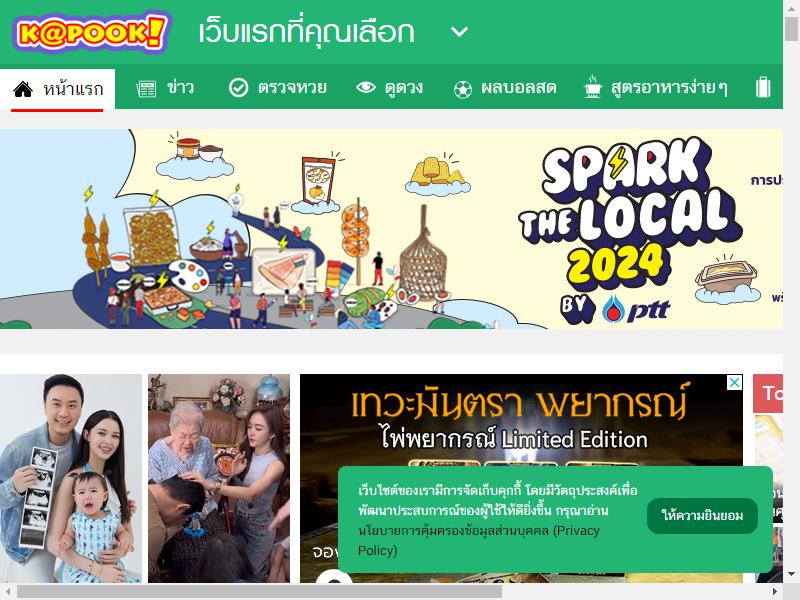This screenshot has height=600, width=800.
Task: Click the horizontal scrollbar right arrow
Action: coord(775,592)
